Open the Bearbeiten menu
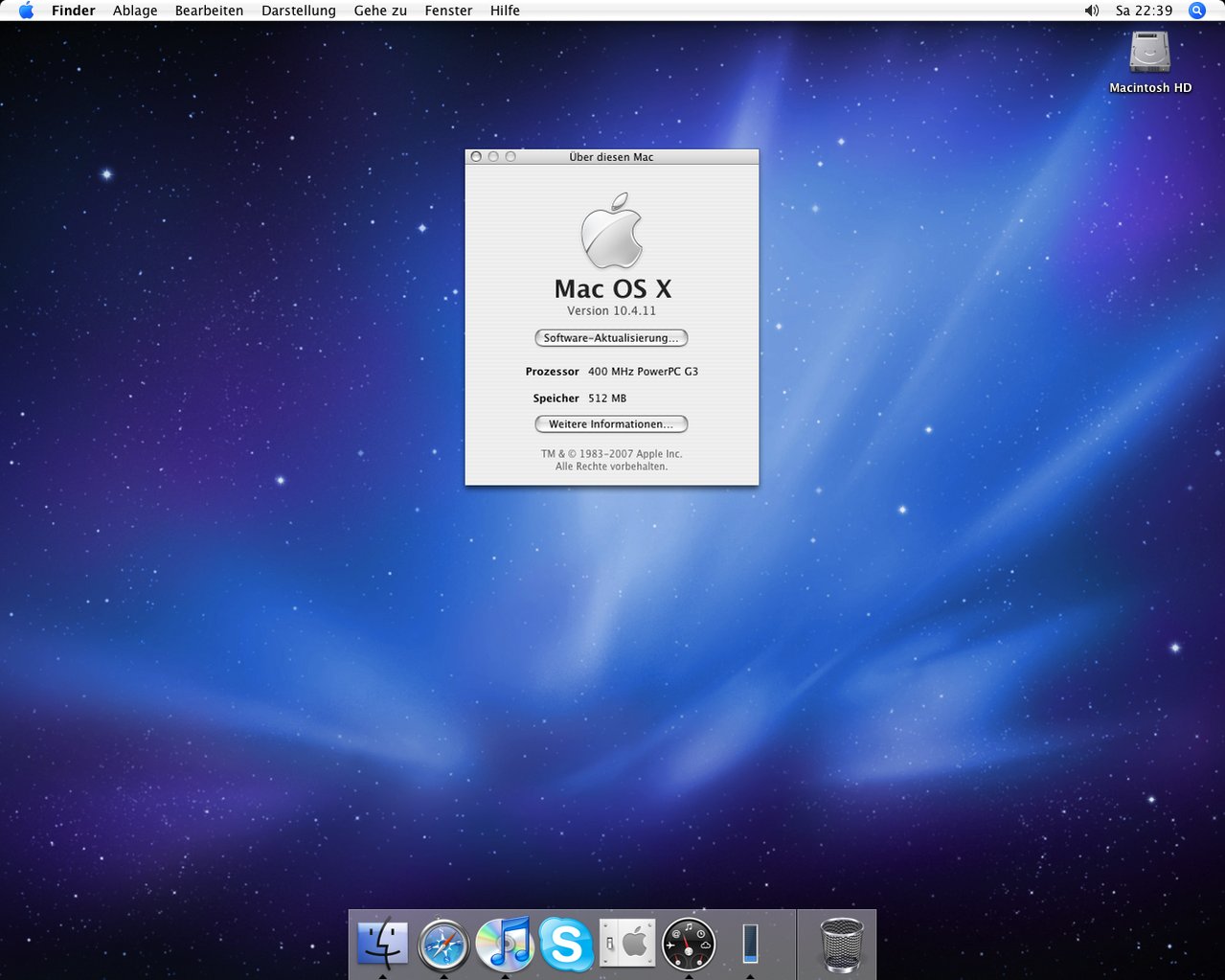The image size is (1225, 980). pyautogui.click(x=209, y=11)
